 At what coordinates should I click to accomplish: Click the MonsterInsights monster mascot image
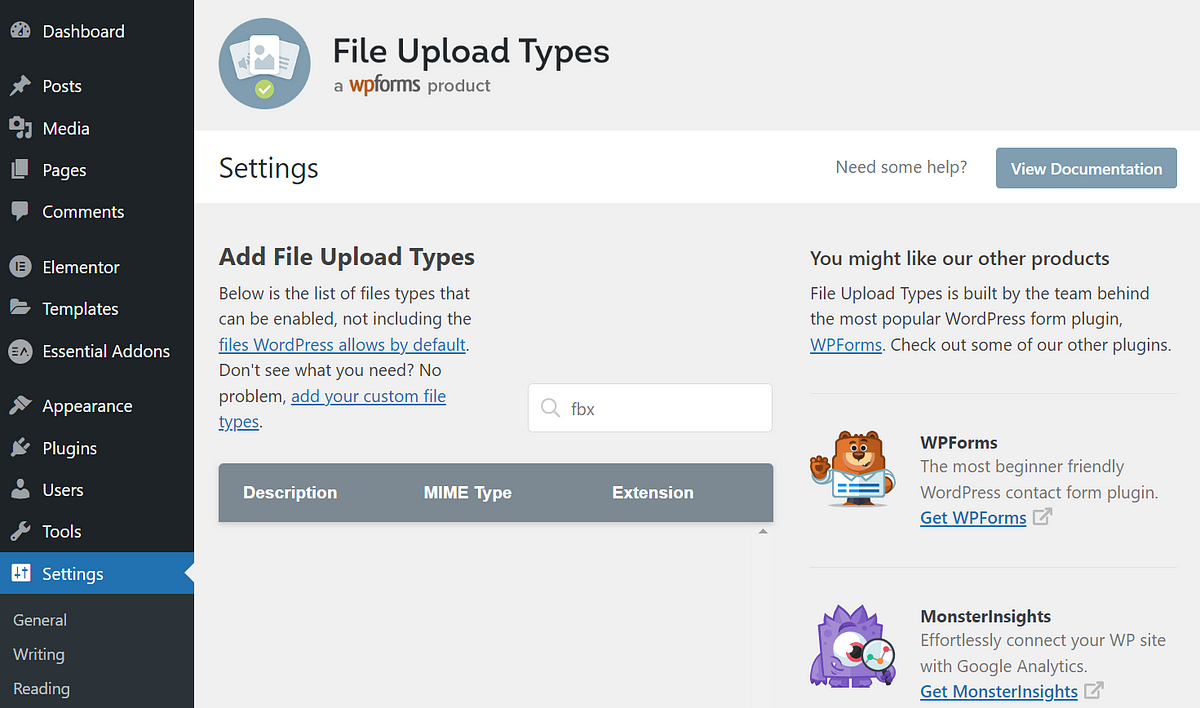pos(851,645)
